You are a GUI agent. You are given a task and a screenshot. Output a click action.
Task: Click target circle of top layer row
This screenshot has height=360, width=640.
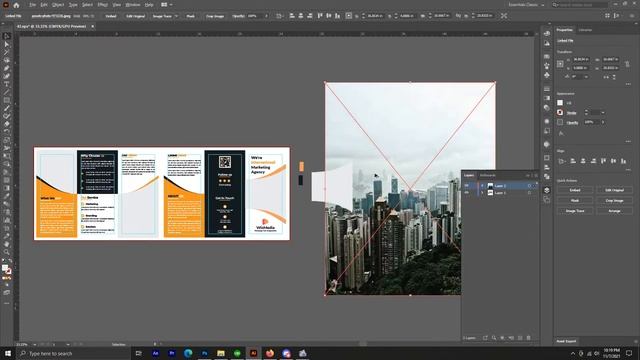pos(529,186)
